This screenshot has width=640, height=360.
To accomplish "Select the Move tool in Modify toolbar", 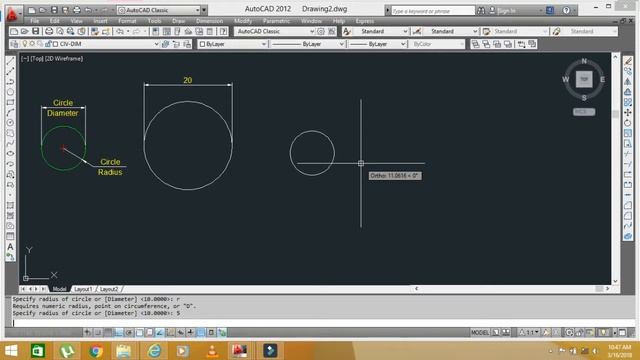I will coord(628,112).
